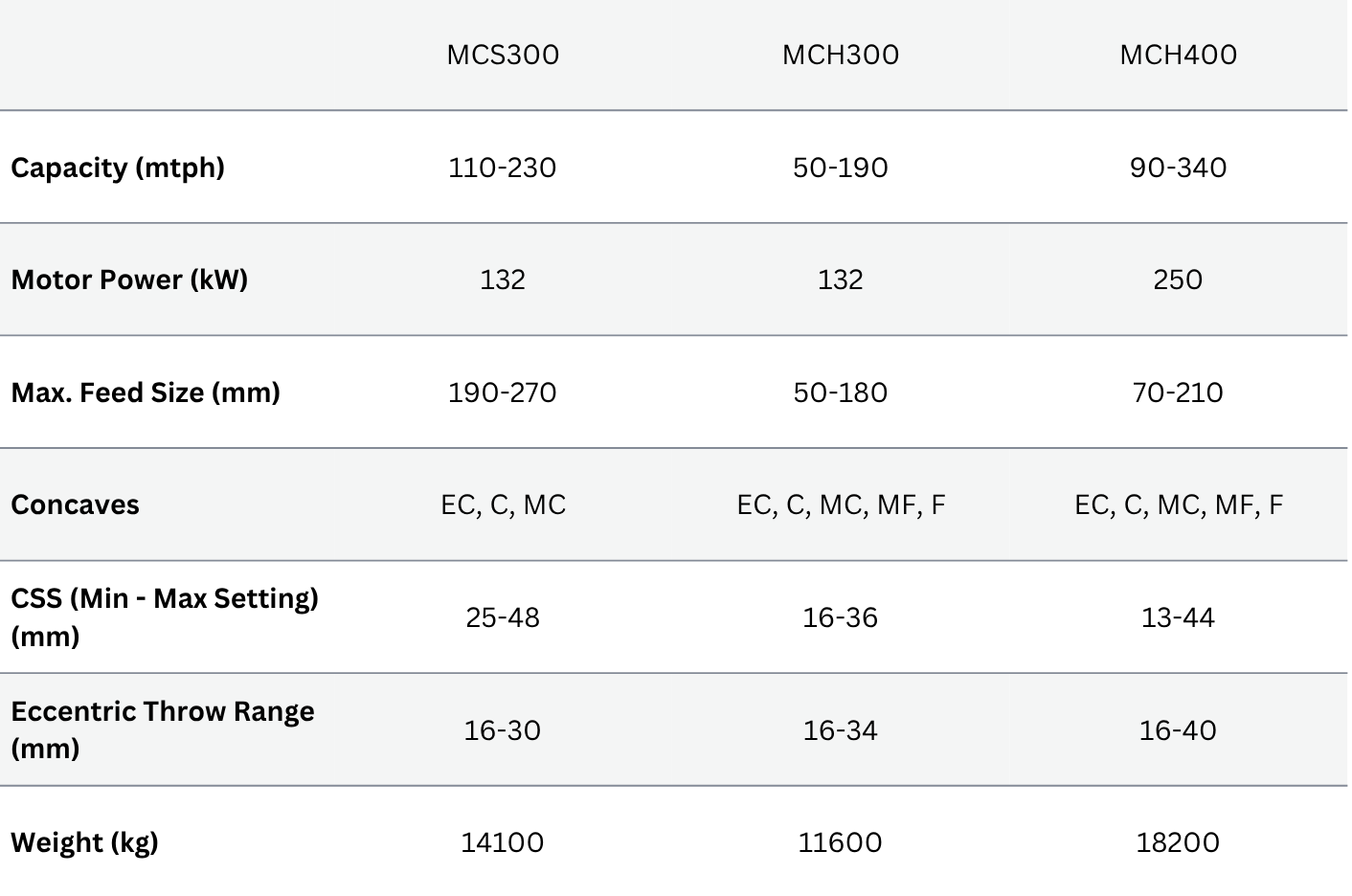This screenshot has height=896, width=1352.
Task: Click the MCS300 column header
Action: 503,55
